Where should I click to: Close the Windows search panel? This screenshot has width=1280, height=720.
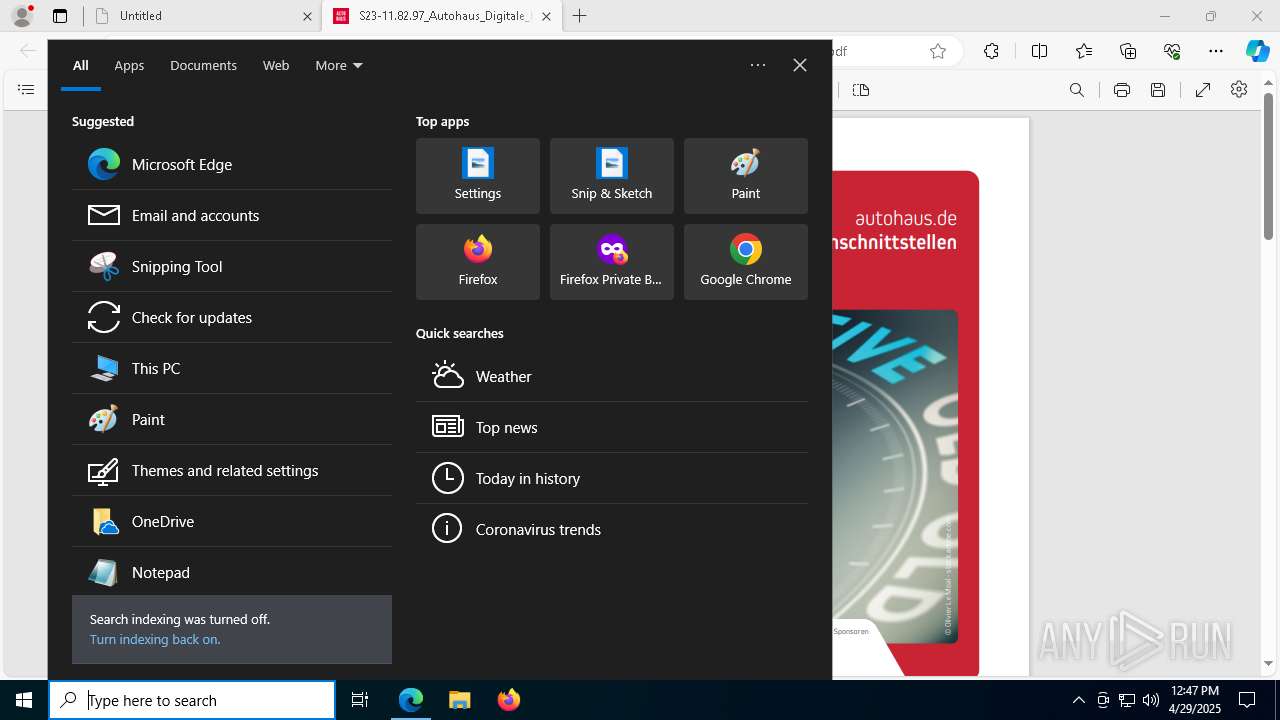pyautogui.click(x=800, y=65)
